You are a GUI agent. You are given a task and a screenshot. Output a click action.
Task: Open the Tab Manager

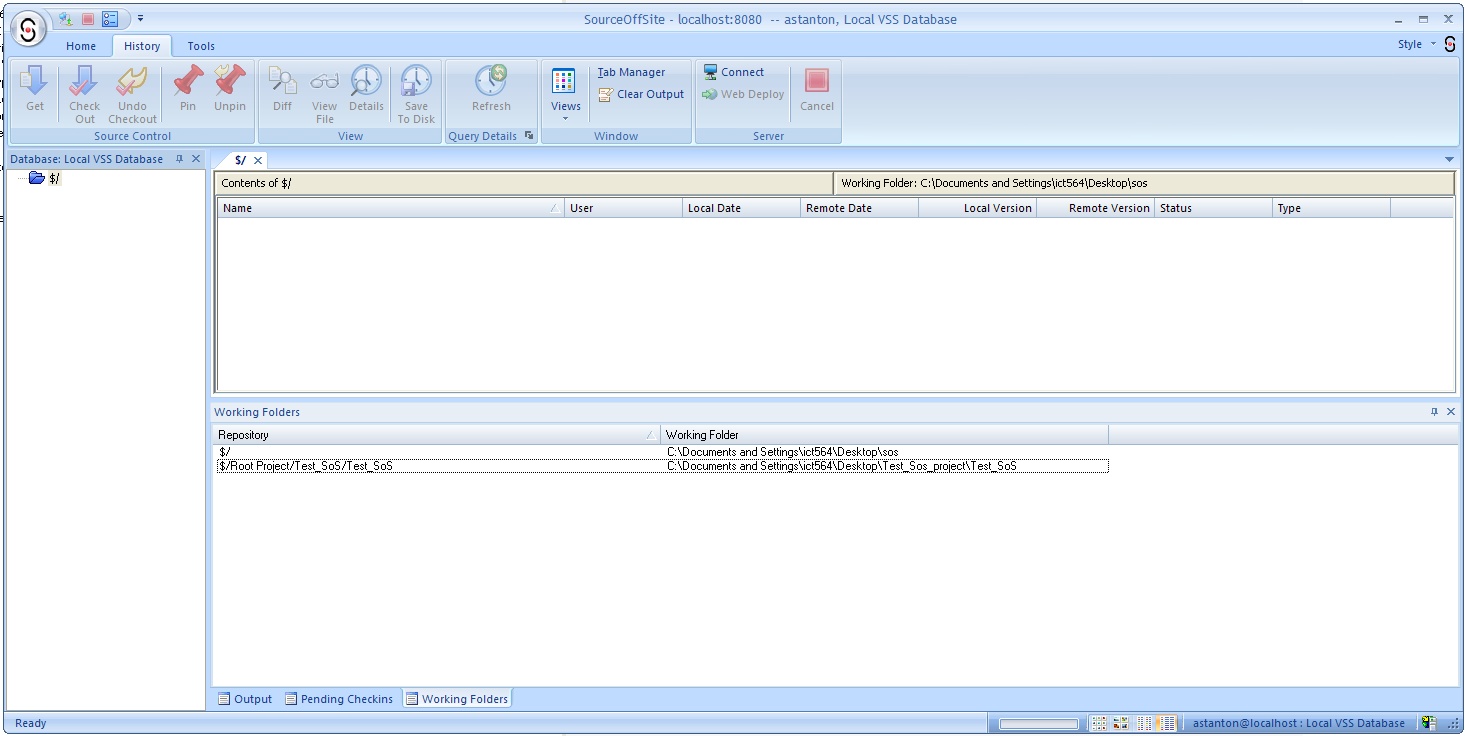[x=632, y=72]
